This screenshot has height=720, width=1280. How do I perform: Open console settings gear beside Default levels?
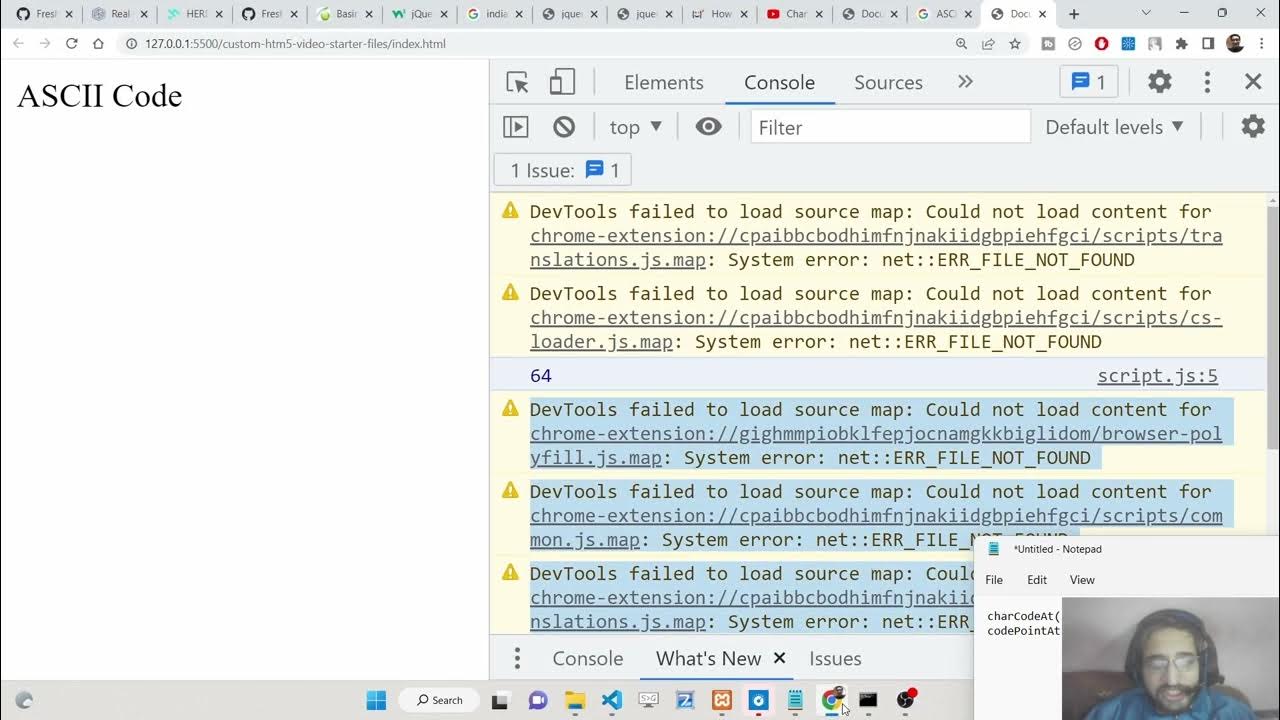coord(1252,127)
